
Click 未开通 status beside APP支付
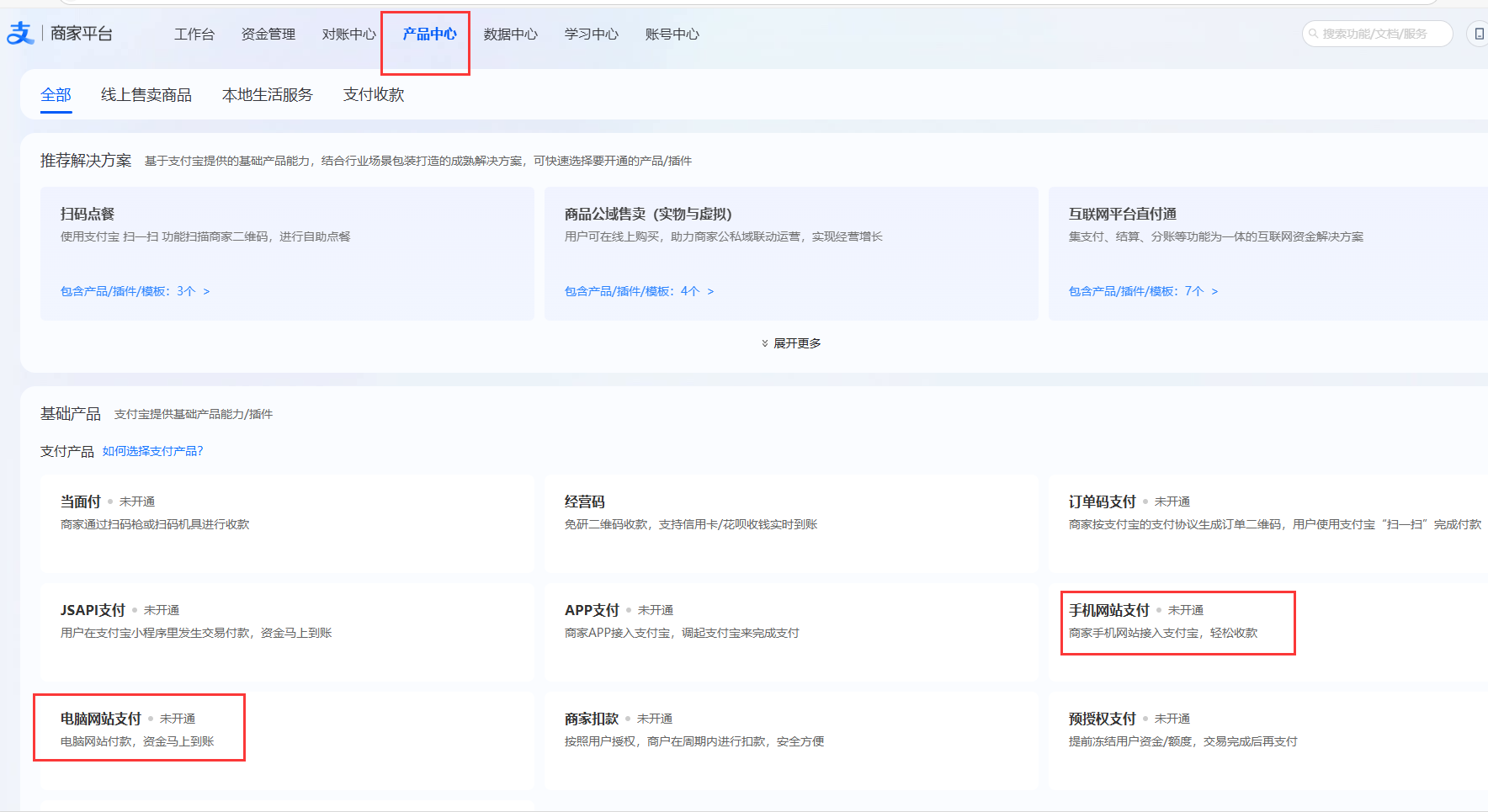[x=656, y=610]
